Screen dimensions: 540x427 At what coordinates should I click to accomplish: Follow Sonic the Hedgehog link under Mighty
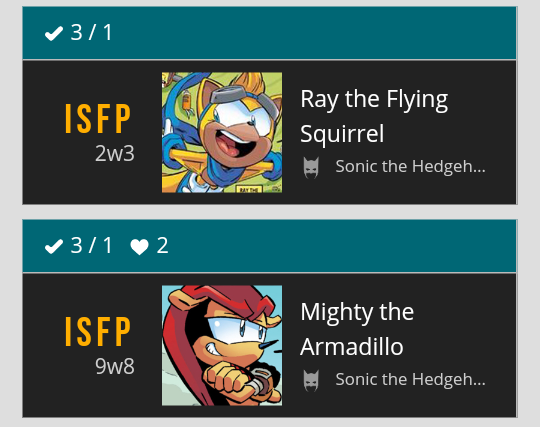coord(411,379)
